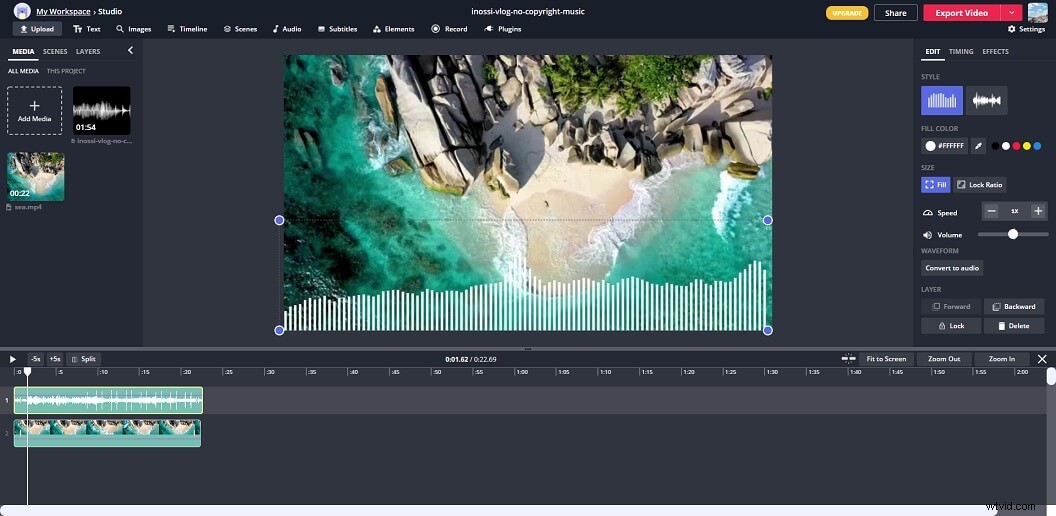Pick the blue color swatch
This screenshot has width=1056, height=516.
1037,146
